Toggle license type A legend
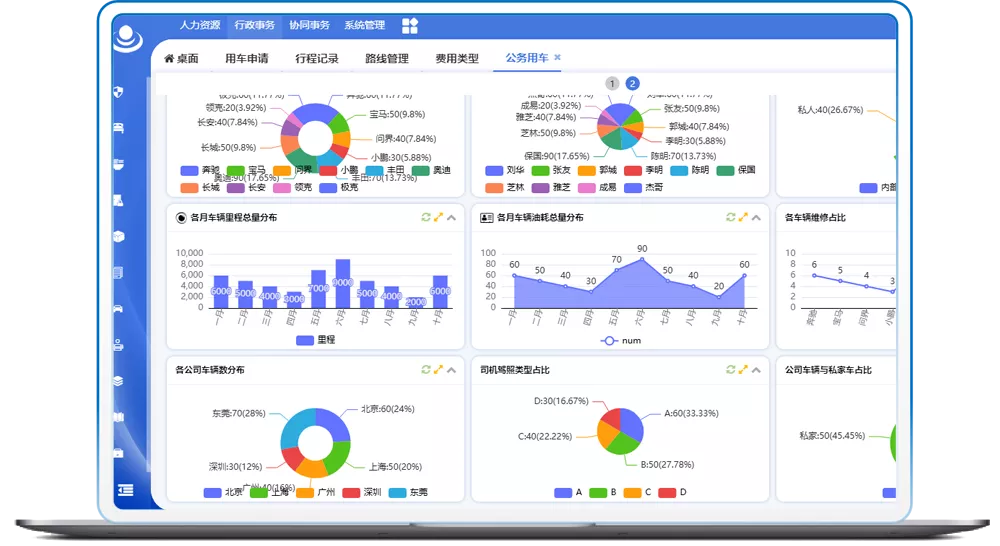 (568, 492)
